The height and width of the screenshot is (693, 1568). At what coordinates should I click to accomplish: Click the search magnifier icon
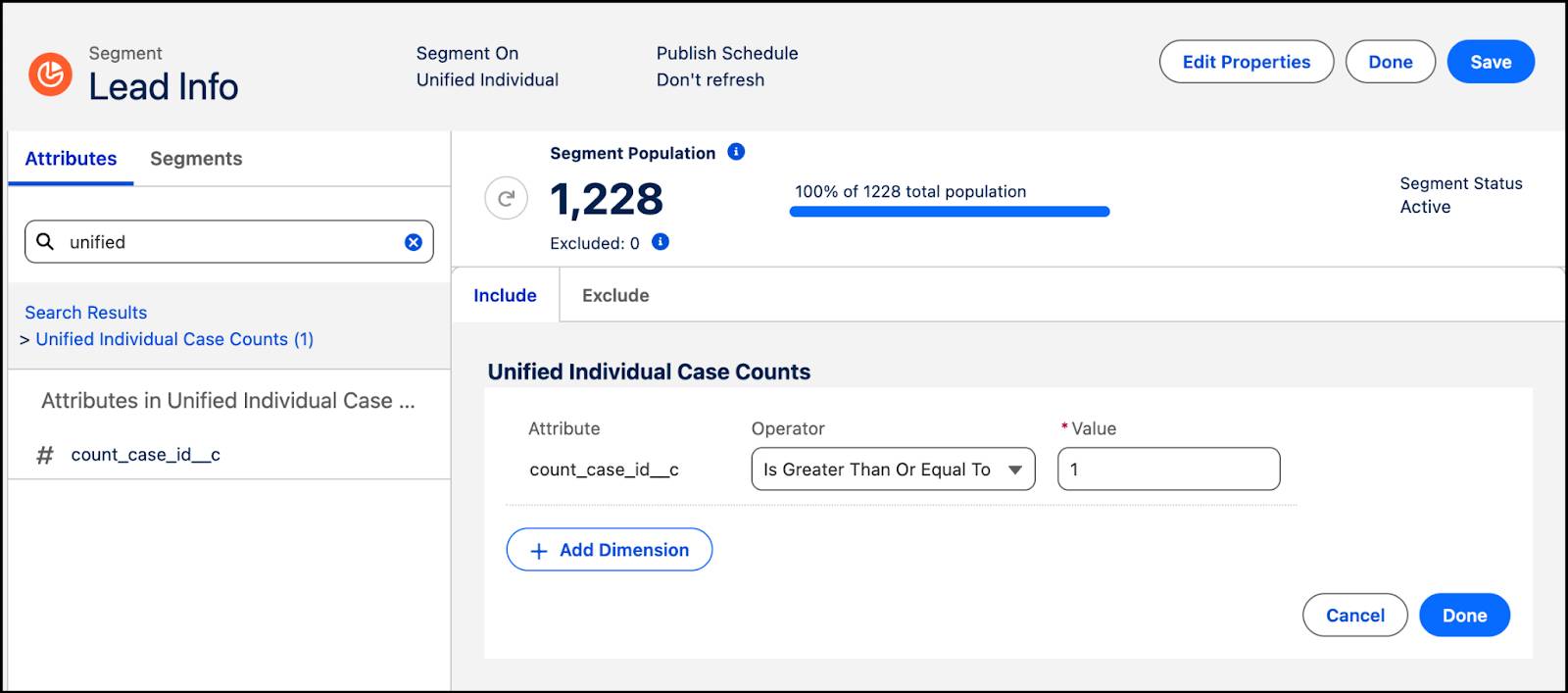pos(45,241)
